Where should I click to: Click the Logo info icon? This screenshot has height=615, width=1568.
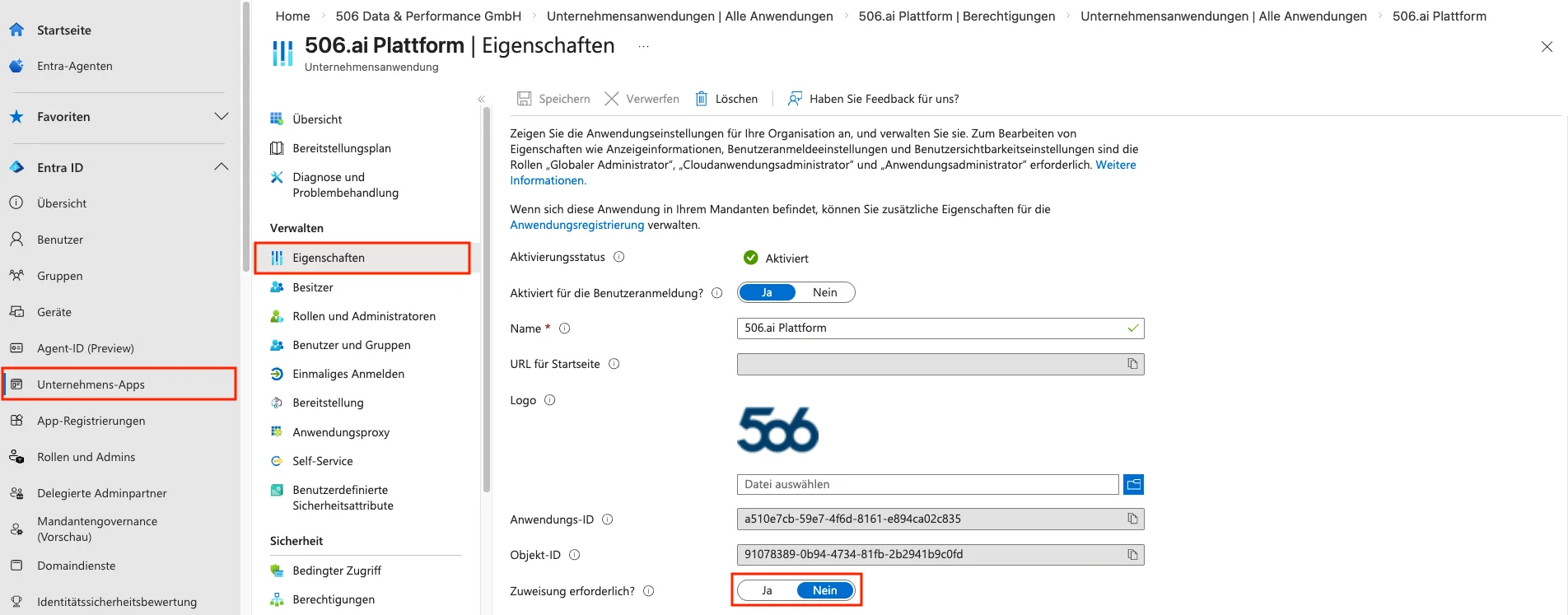coord(550,400)
